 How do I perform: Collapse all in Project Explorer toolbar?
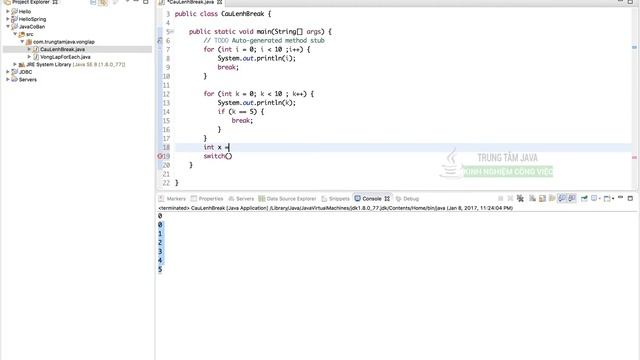click(x=93, y=2)
